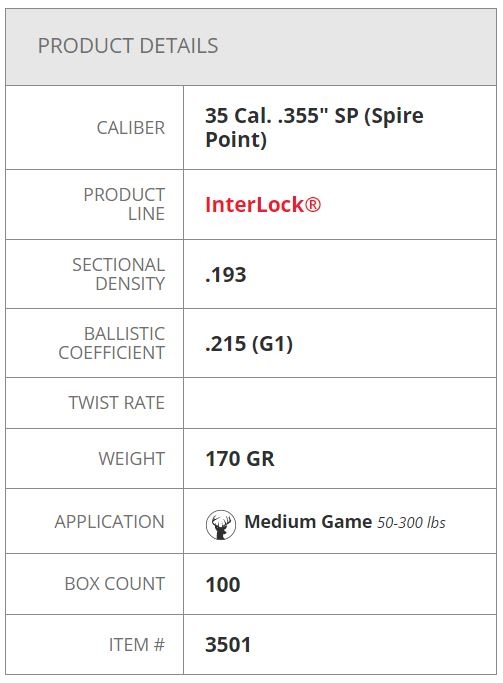This screenshot has width=503, height=683.
Task: Select the sectional density value .193
Action: coord(226,274)
